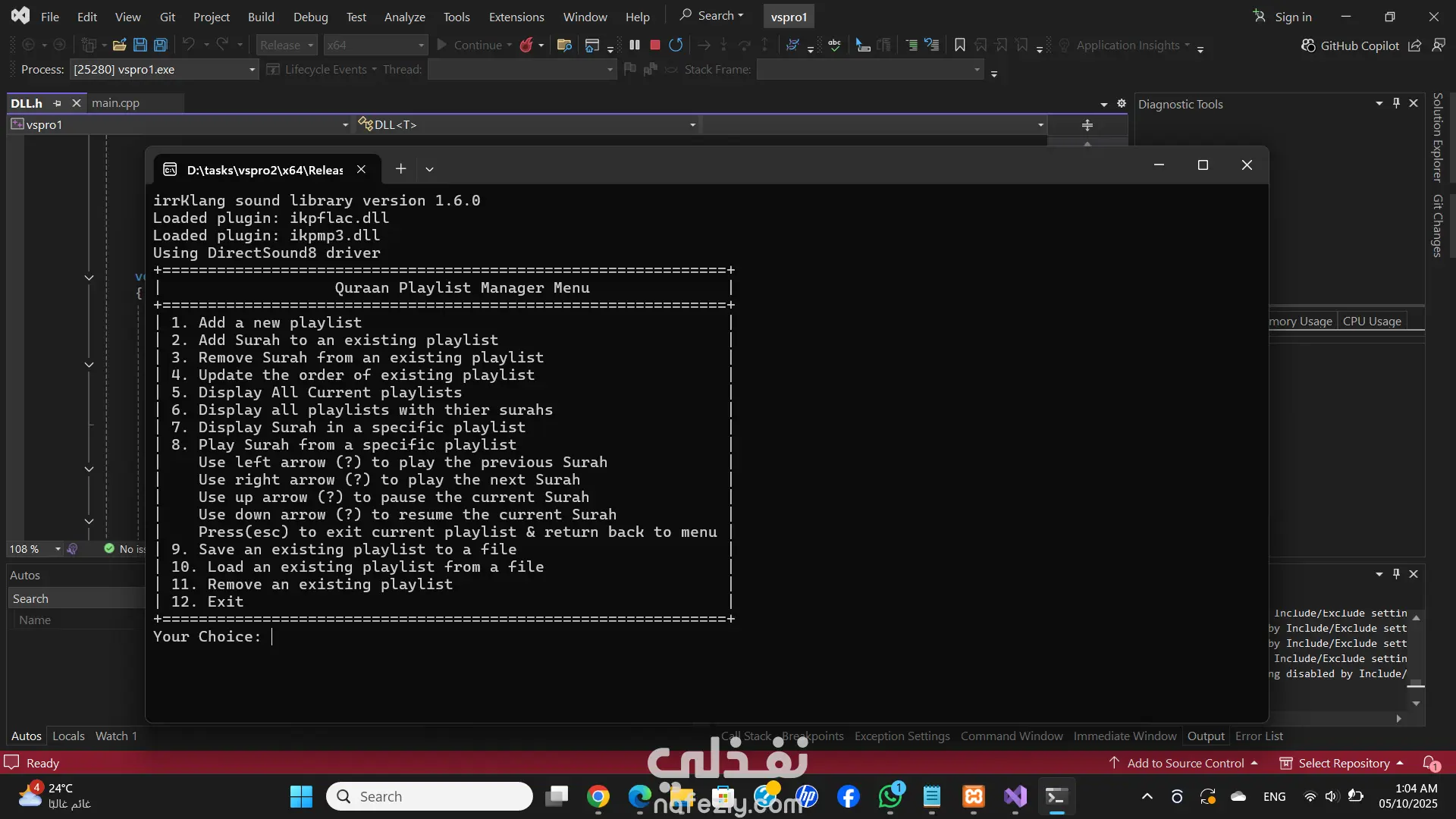Click the Break All pause icon
Image resolution: width=1456 pixels, height=819 pixels.
pos(635,45)
